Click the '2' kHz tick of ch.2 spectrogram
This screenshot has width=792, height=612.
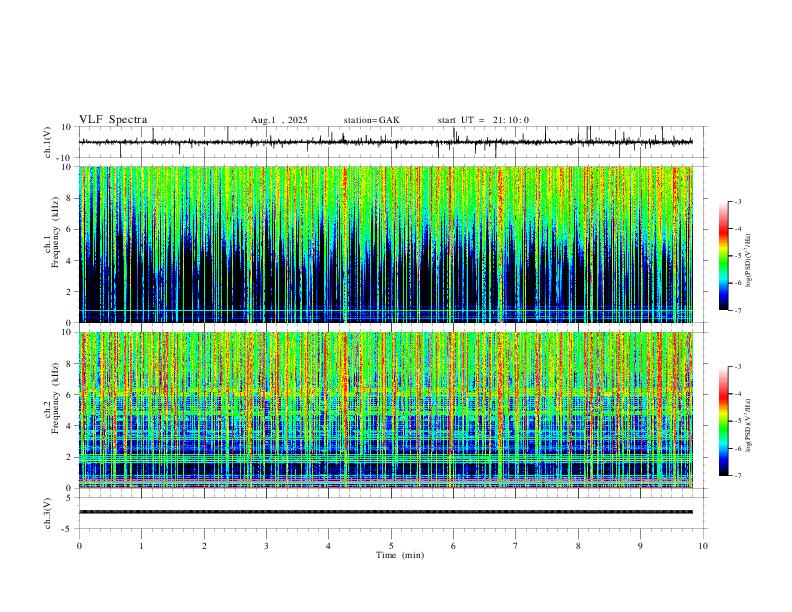(x=71, y=457)
